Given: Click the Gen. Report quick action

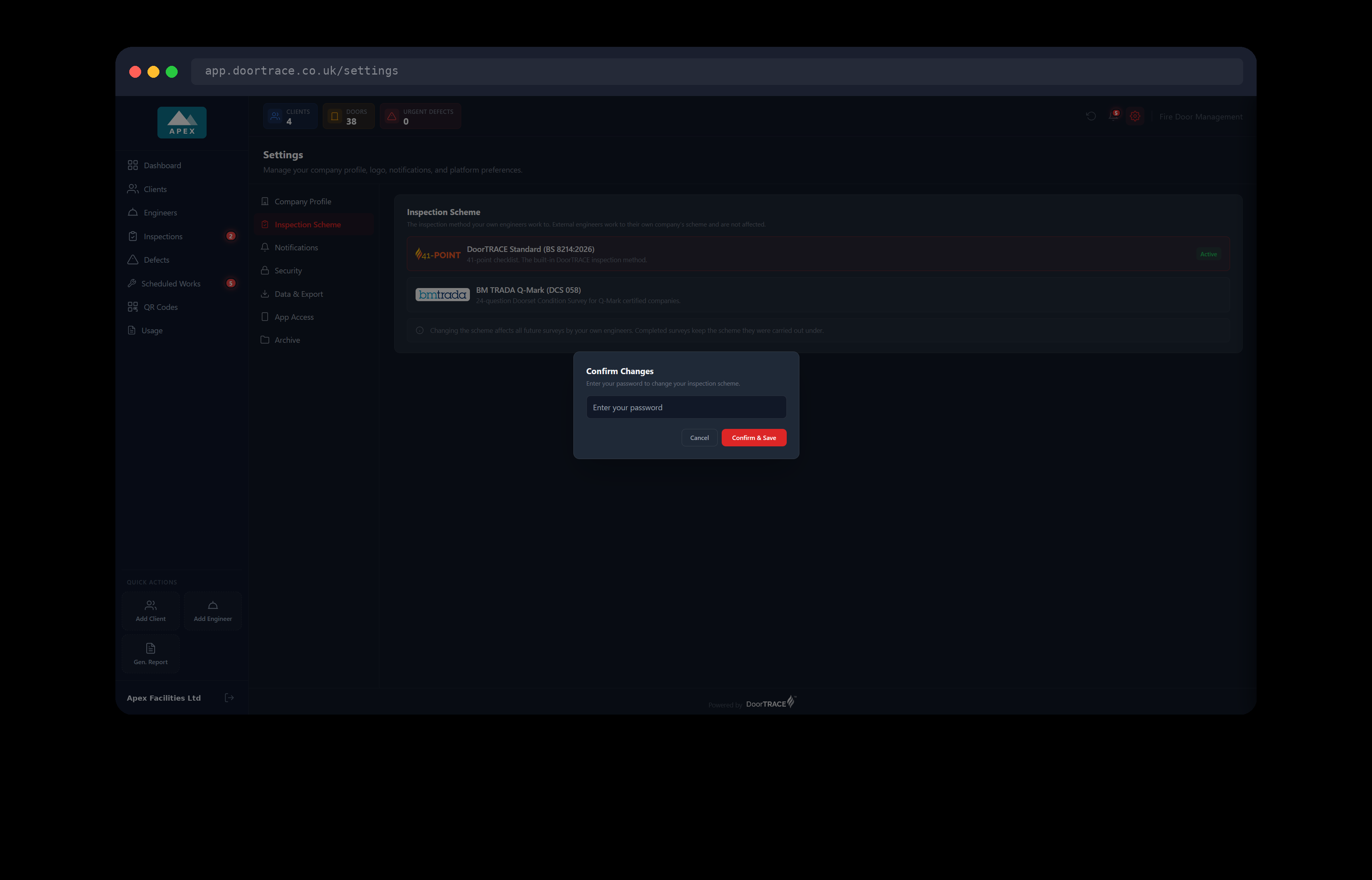Looking at the screenshot, I should click(151, 654).
